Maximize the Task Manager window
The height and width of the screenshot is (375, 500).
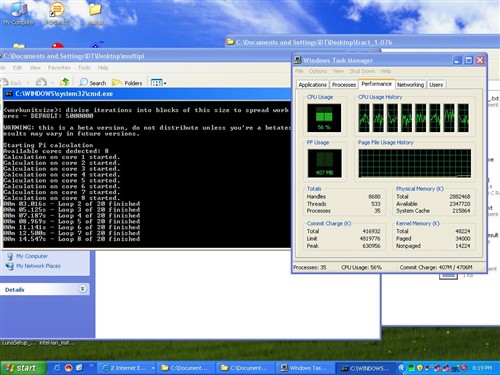coord(469,60)
